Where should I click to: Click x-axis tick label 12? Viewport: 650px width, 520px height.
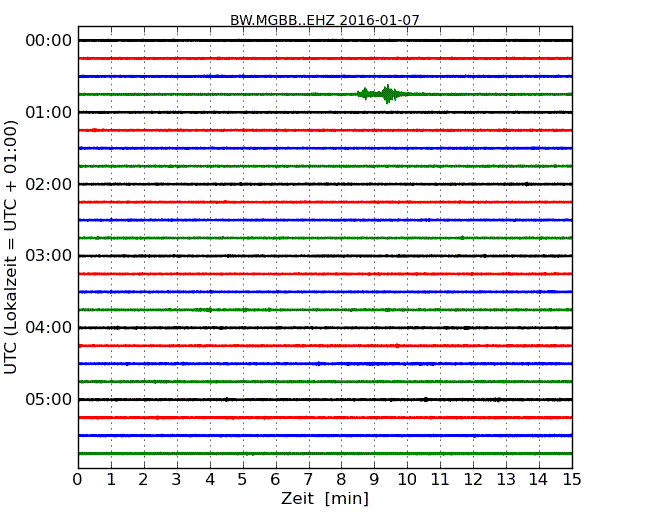pyautogui.click(x=473, y=480)
